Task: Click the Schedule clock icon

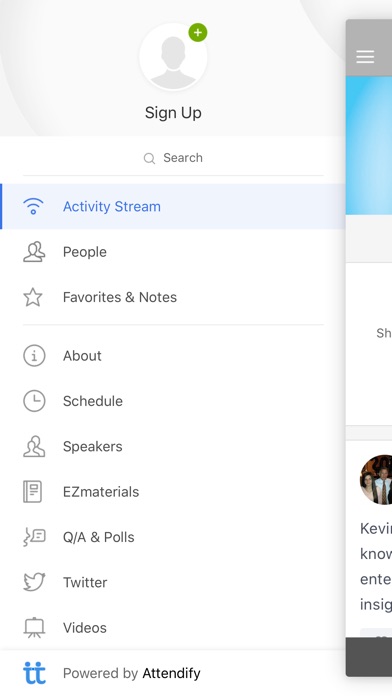Action: coord(34,401)
